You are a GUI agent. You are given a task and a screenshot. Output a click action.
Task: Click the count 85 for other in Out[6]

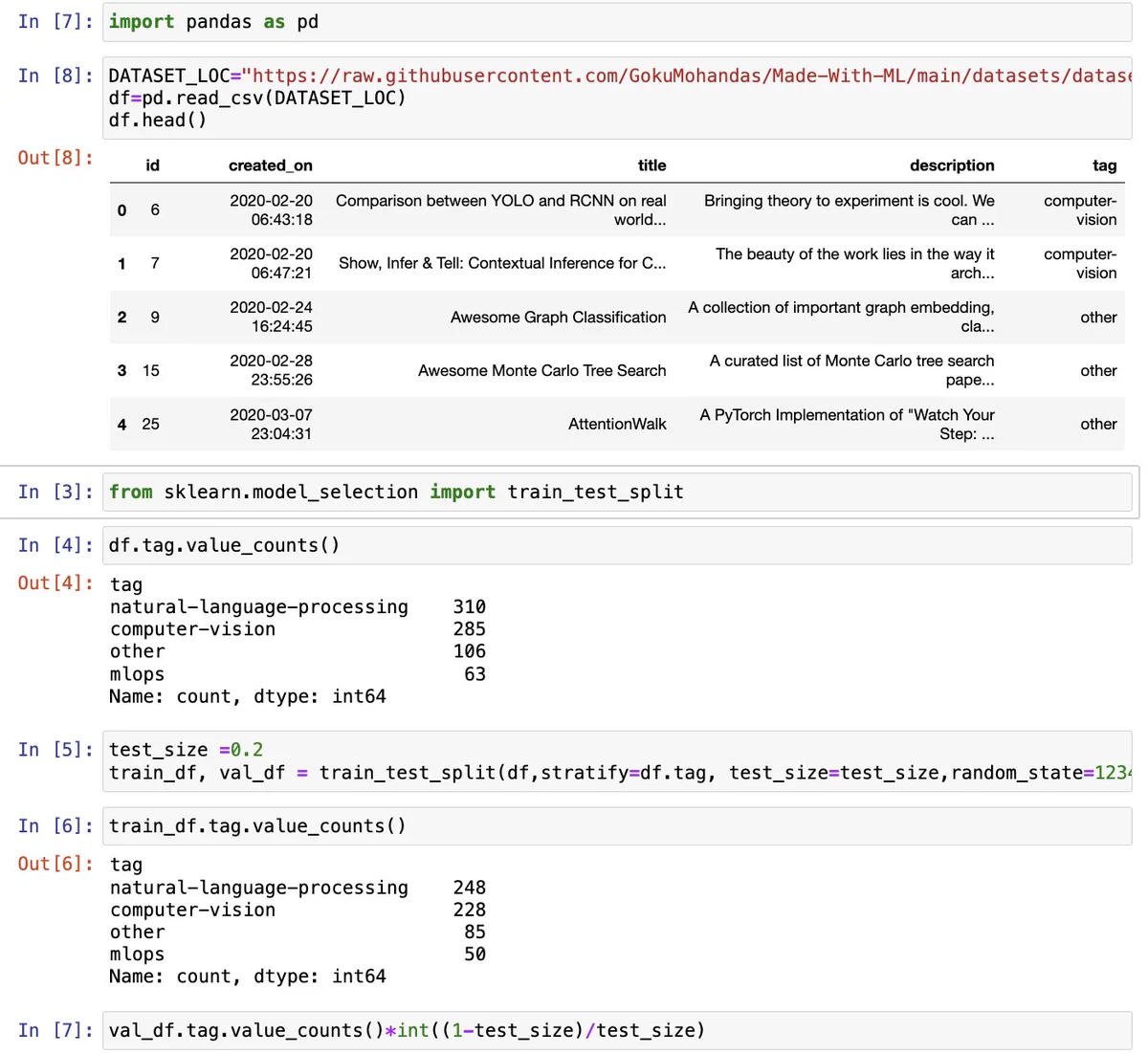[475, 932]
